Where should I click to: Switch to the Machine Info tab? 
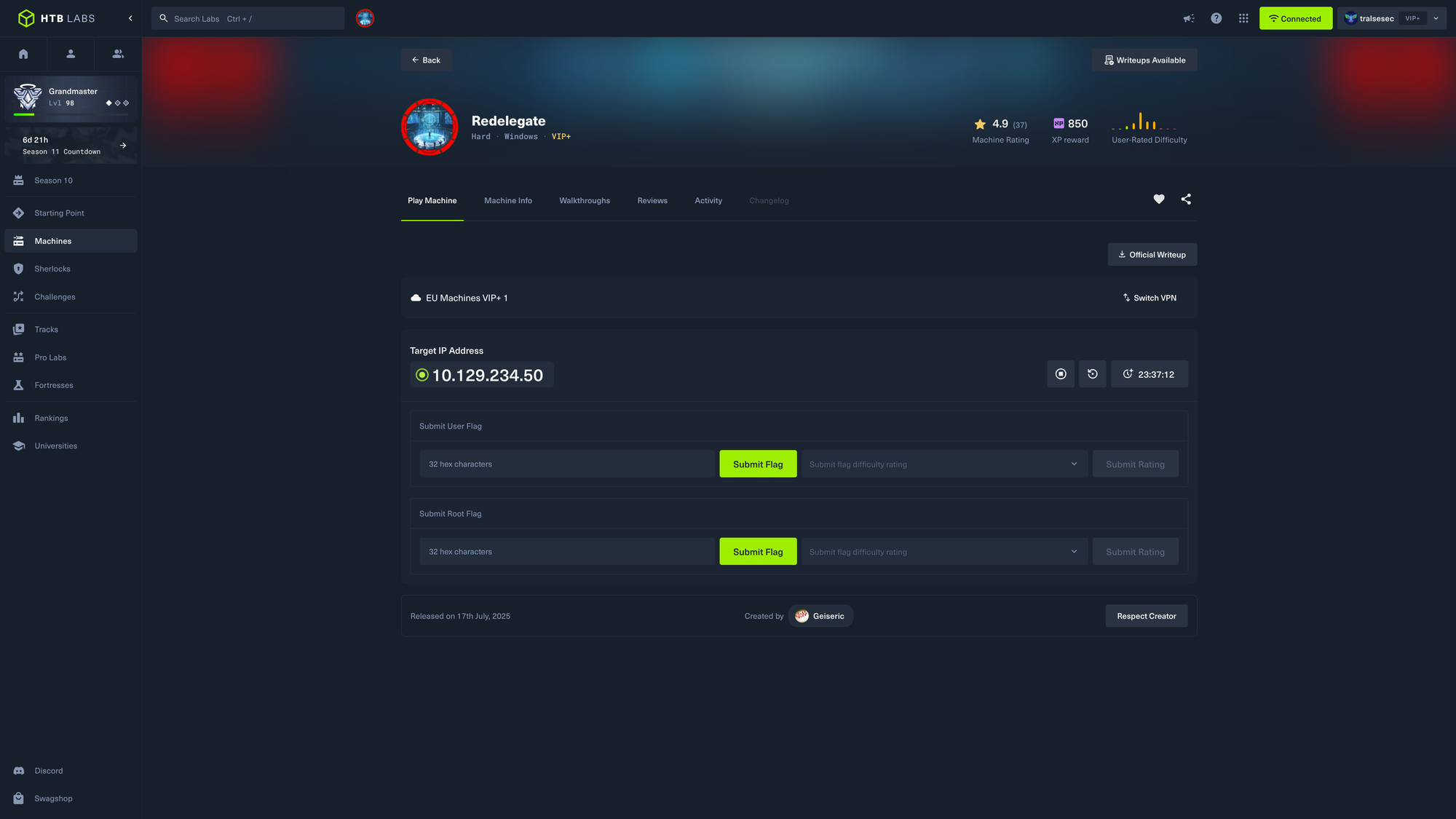[508, 201]
